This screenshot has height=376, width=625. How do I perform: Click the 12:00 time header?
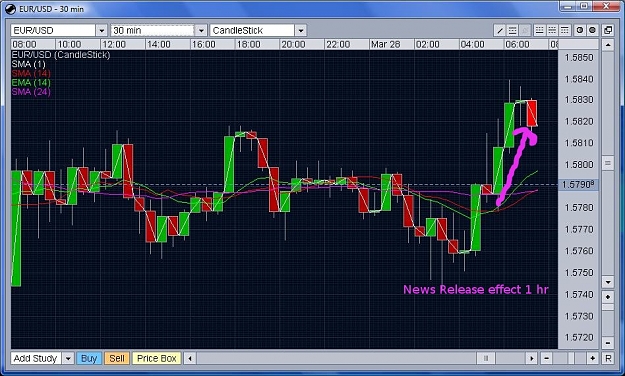tap(114, 44)
